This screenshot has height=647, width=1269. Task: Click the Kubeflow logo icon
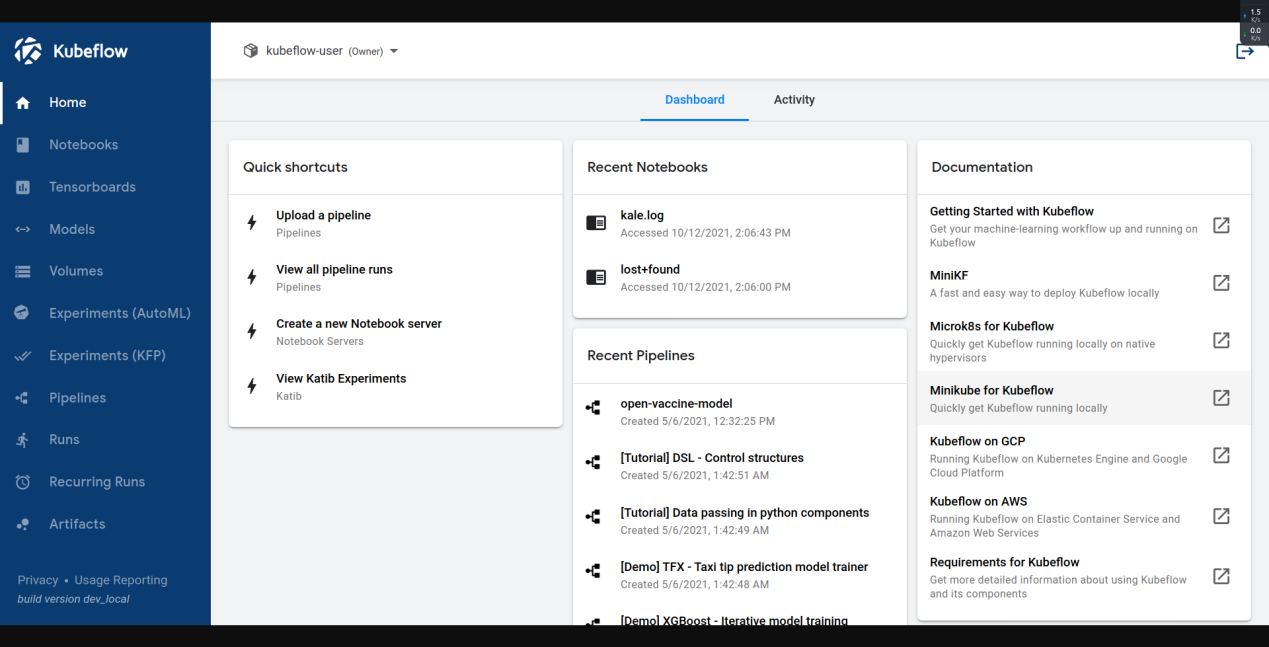pyautogui.click(x=28, y=51)
